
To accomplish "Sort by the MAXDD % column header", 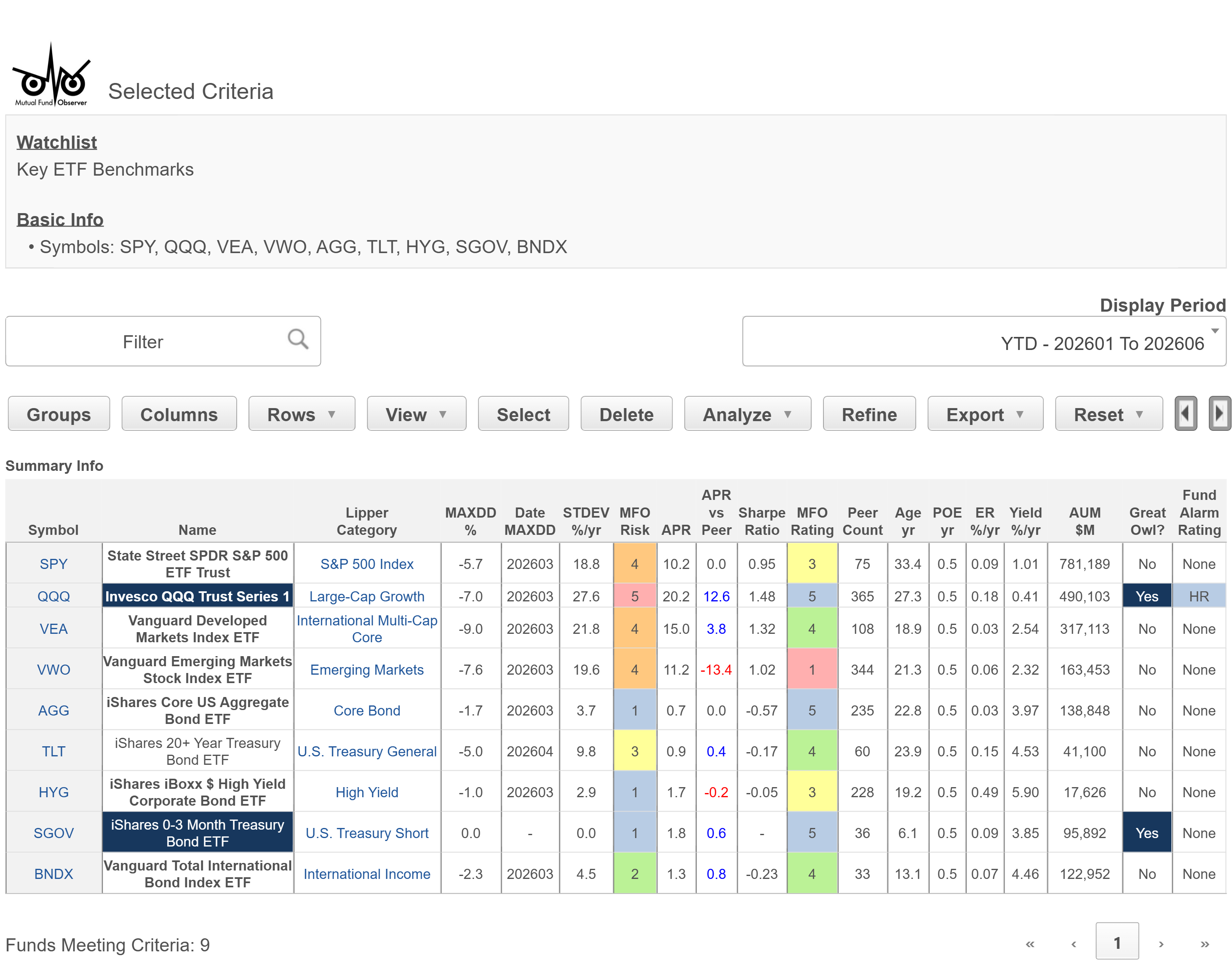I will (470, 521).
